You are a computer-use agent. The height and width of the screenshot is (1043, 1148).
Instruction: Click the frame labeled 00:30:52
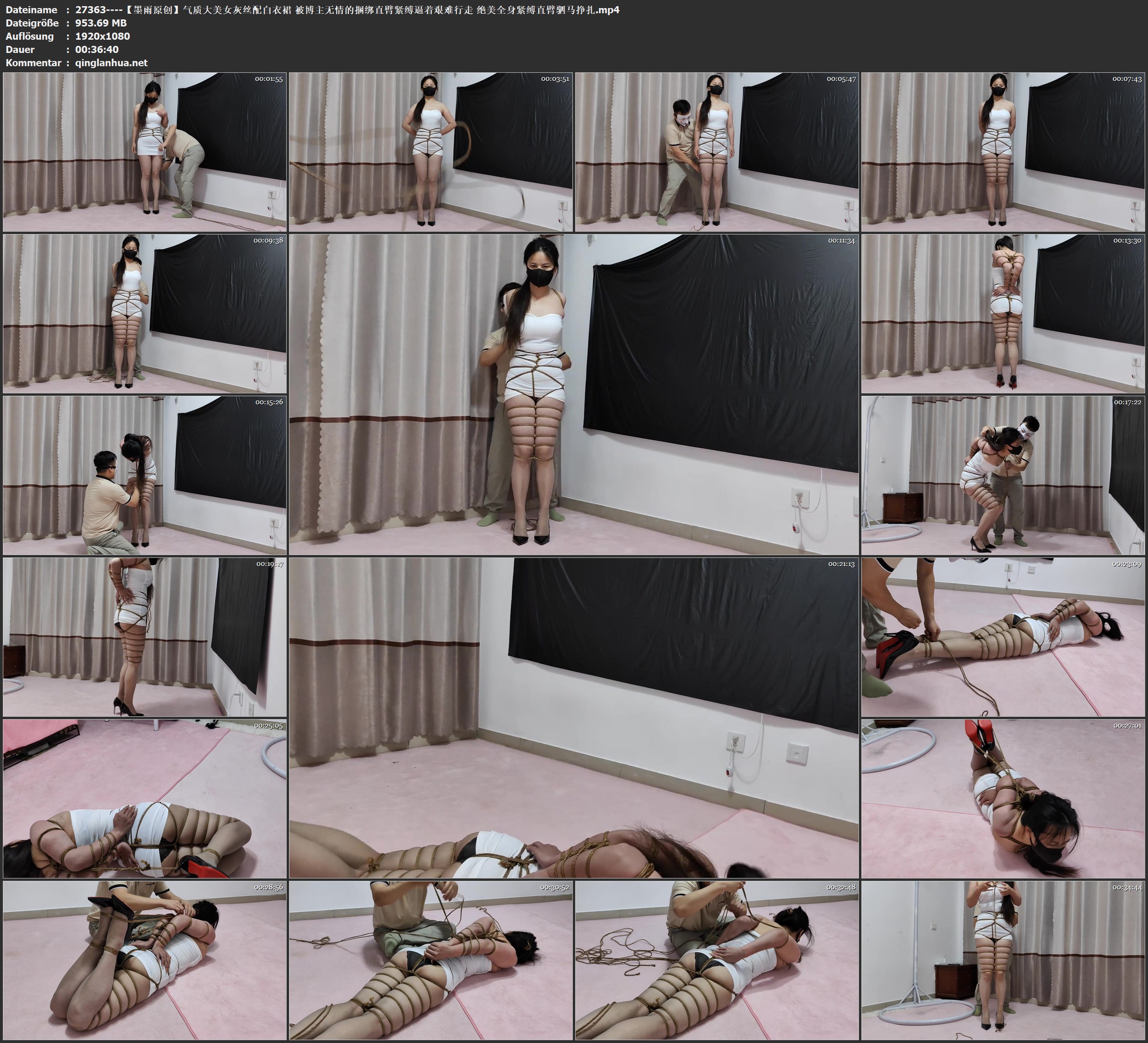[x=430, y=960]
